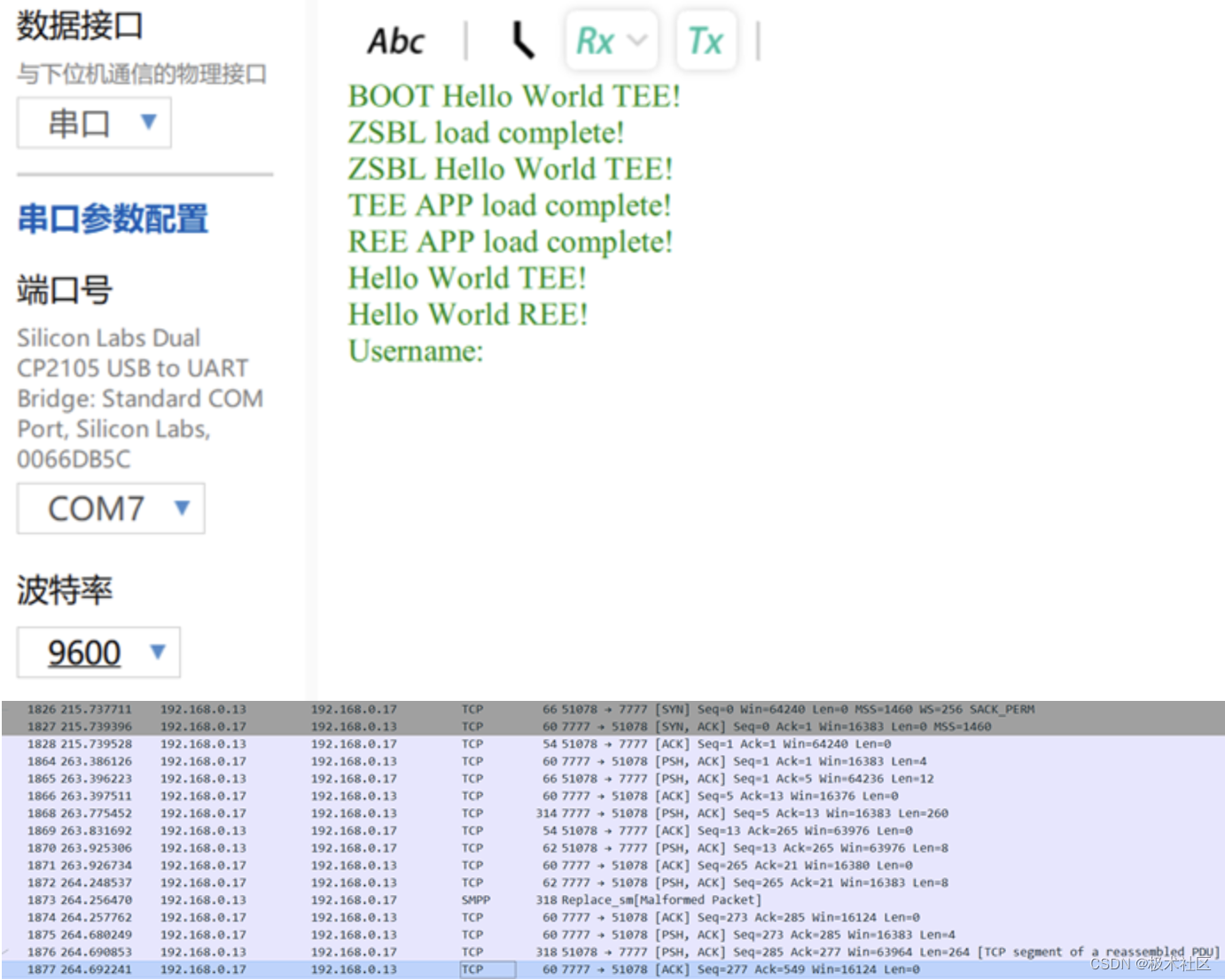This screenshot has width=1225, height=980.
Task: Expand the Rx dropdown chevron
Action: 637,41
